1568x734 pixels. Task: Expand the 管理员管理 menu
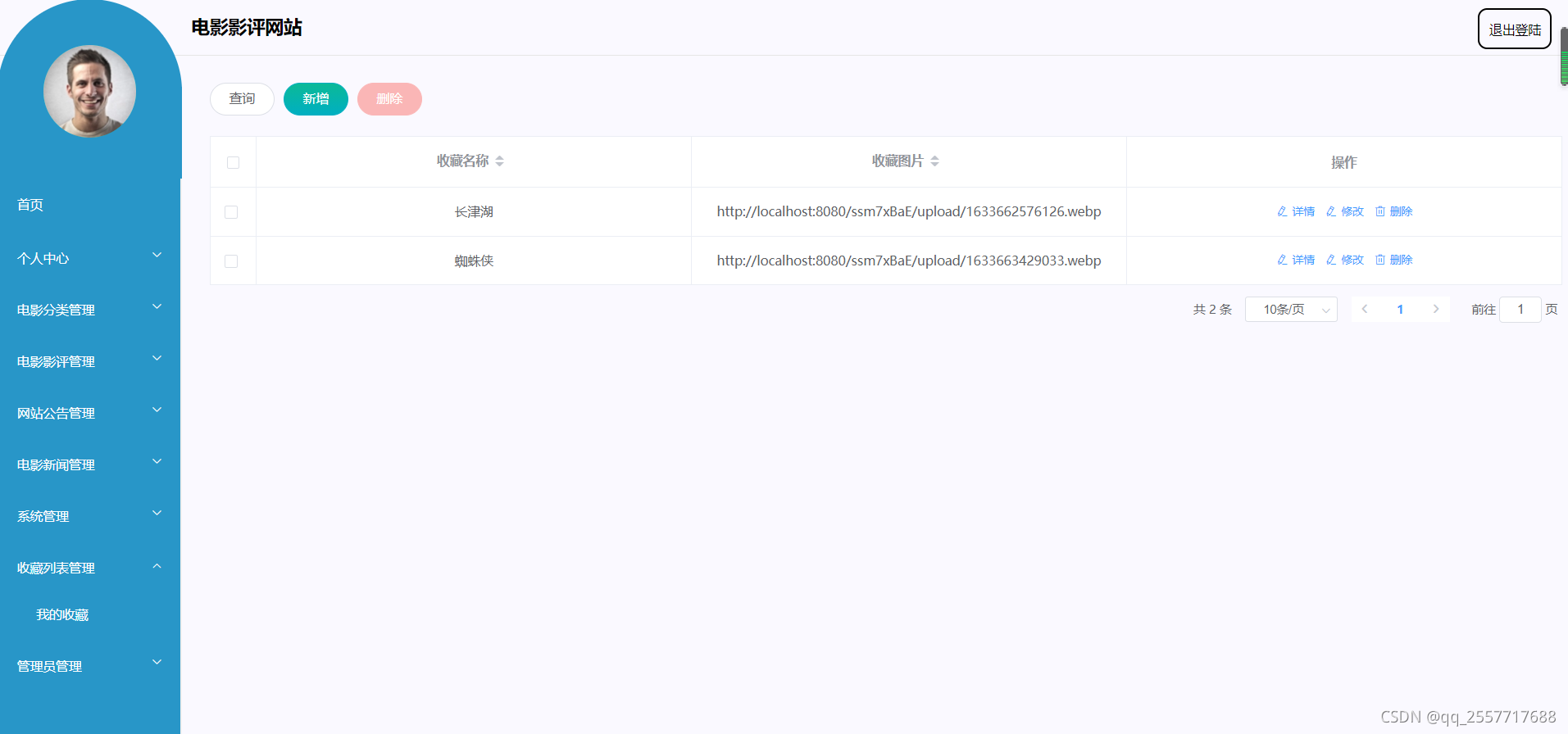[x=90, y=666]
